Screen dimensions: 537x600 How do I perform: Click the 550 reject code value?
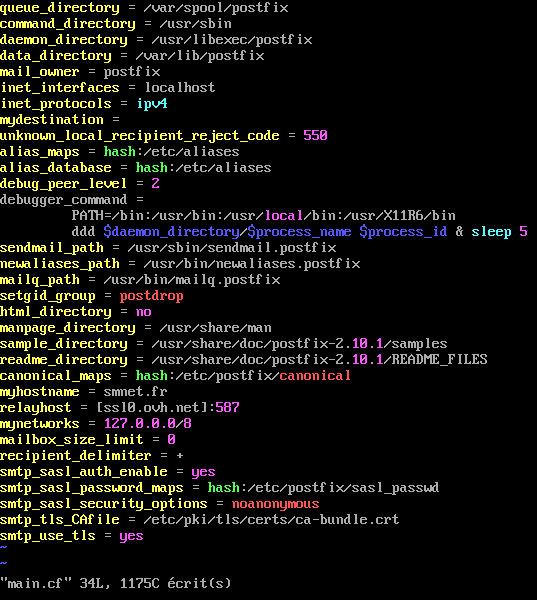[315, 135]
